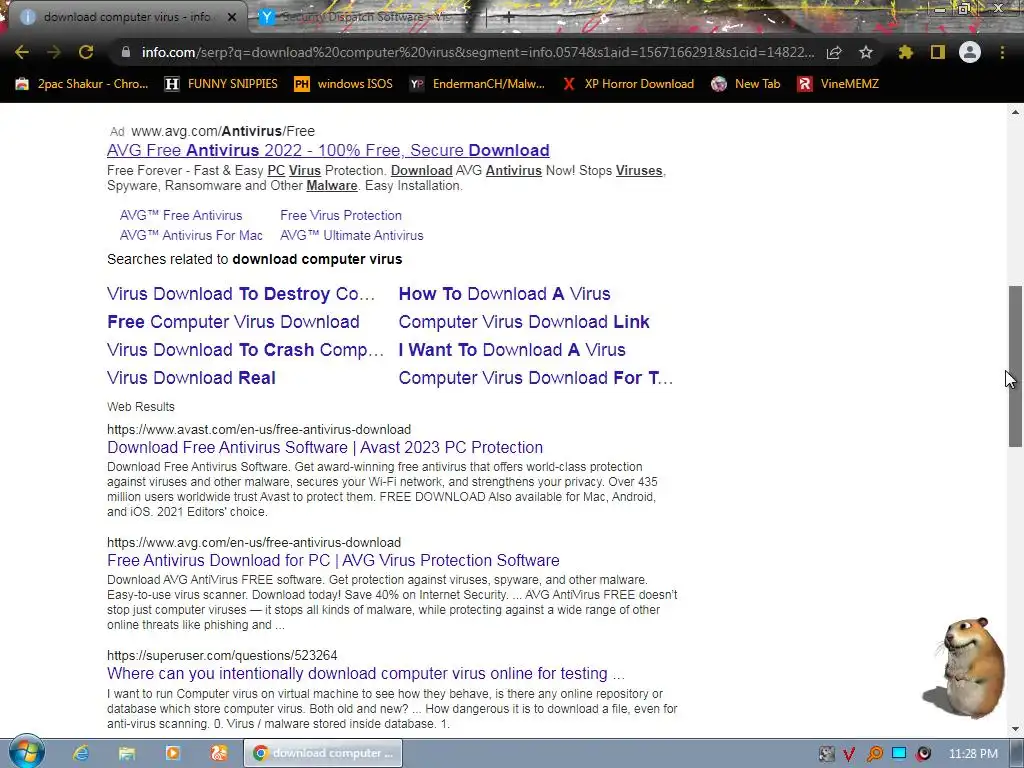
Task: Open the Chrome profile avatar
Action: point(970,52)
